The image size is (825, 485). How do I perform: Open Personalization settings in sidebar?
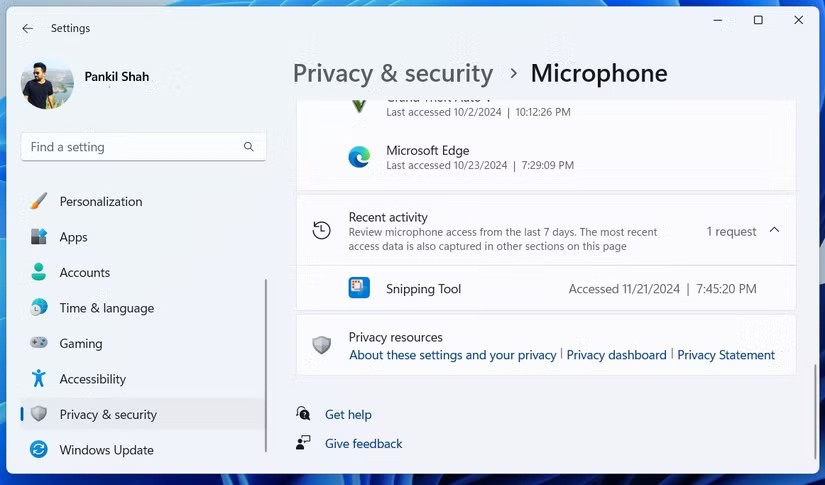coord(100,201)
